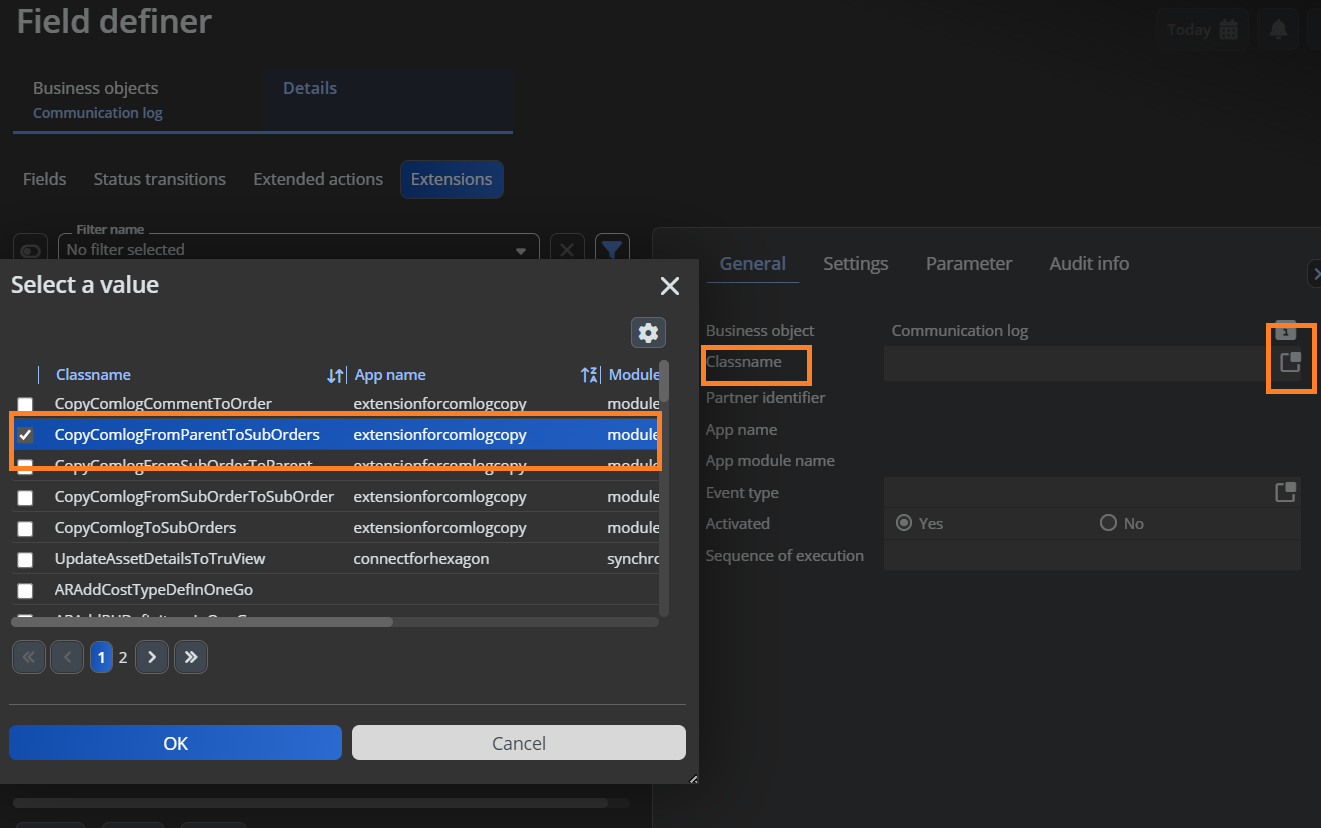Clear the selected filter with the X icon
This screenshot has height=828, width=1321.
(x=567, y=249)
